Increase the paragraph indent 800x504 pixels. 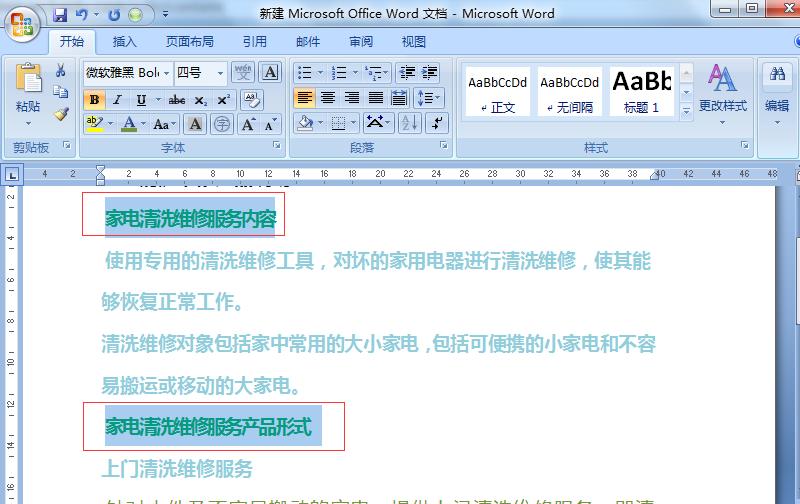point(430,73)
